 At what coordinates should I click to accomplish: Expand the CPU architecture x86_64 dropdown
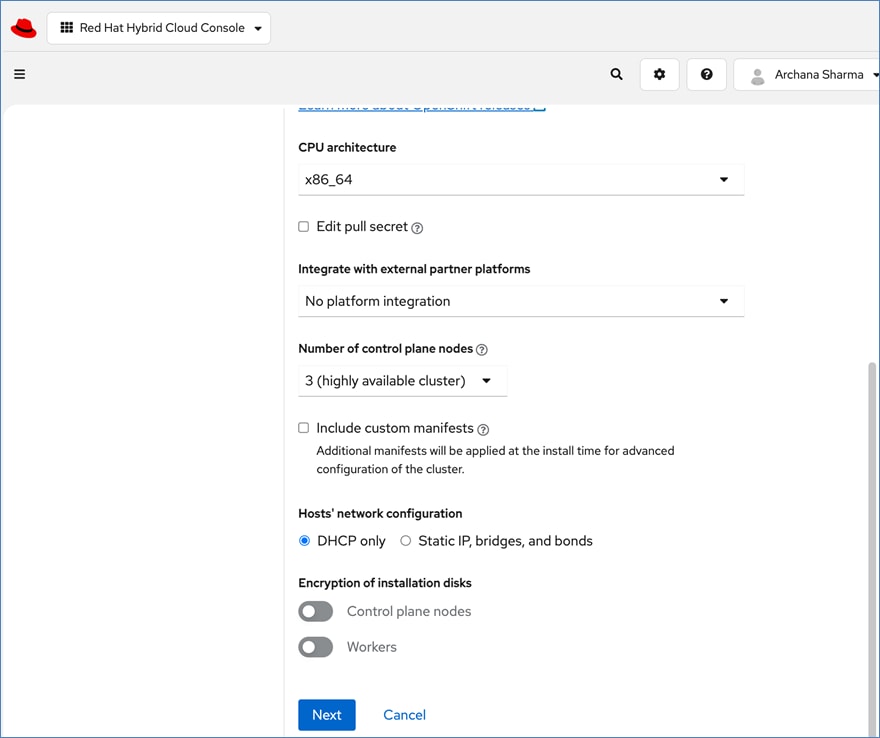pos(521,180)
